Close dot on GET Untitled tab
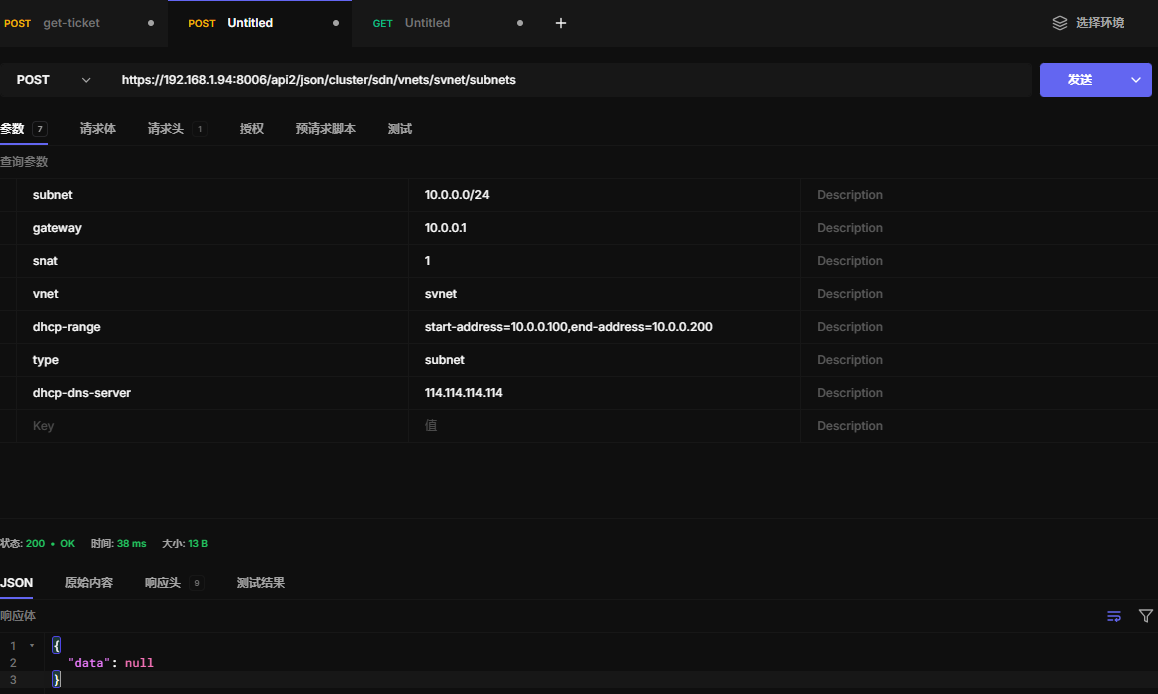The image size is (1158, 694). (520, 23)
